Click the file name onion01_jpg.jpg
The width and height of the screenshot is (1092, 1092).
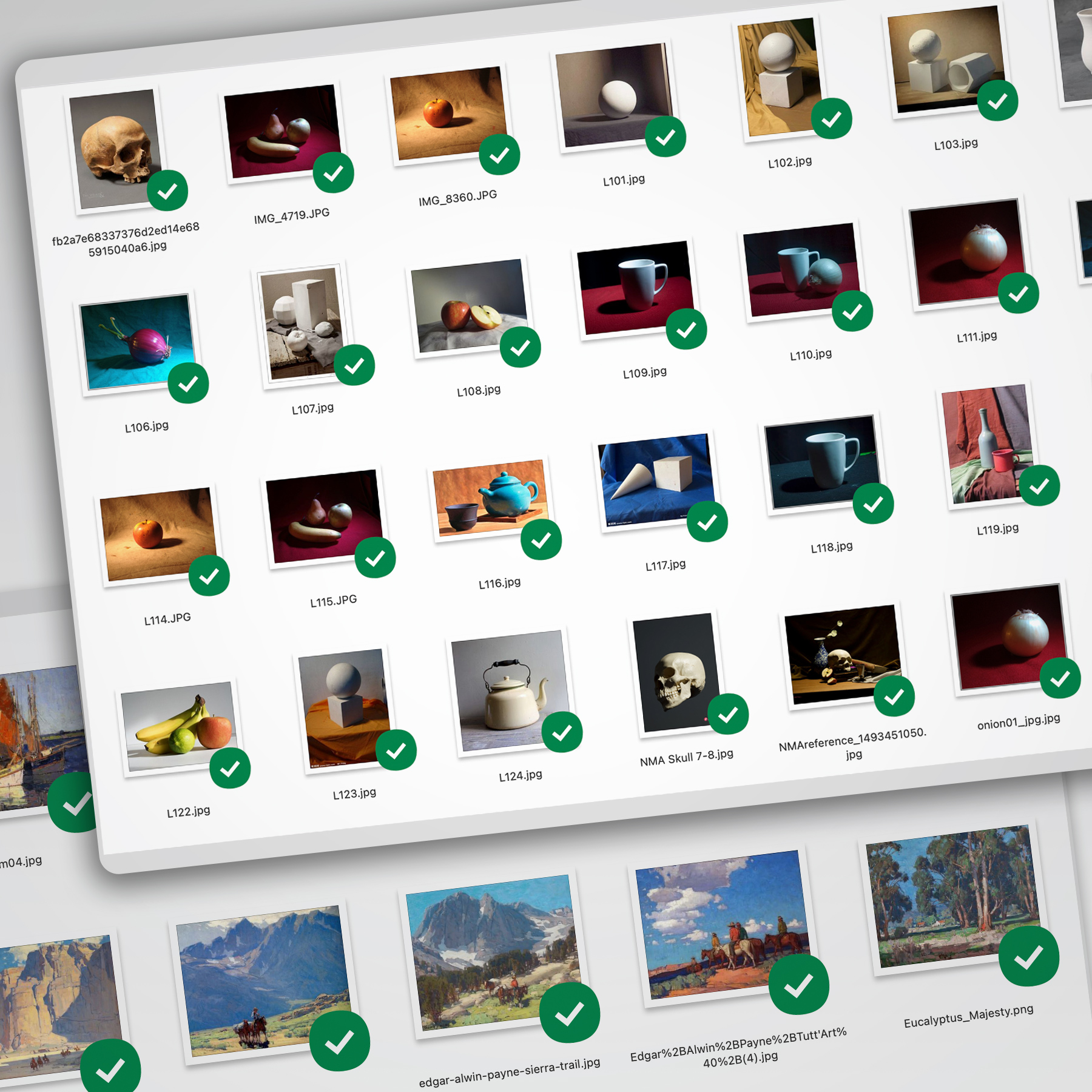(1019, 721)
